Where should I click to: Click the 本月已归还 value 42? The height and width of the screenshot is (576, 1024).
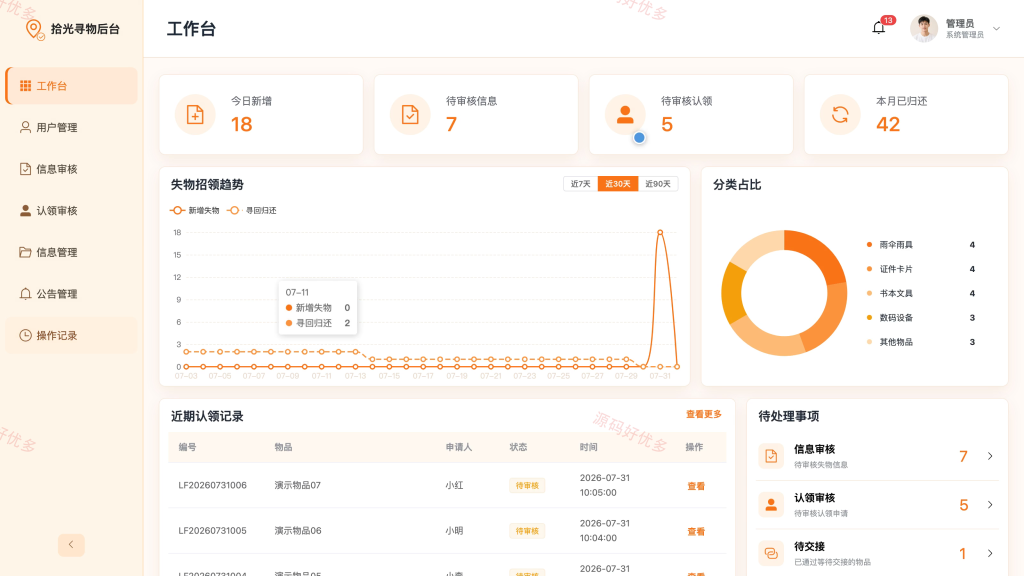(888, 124)
